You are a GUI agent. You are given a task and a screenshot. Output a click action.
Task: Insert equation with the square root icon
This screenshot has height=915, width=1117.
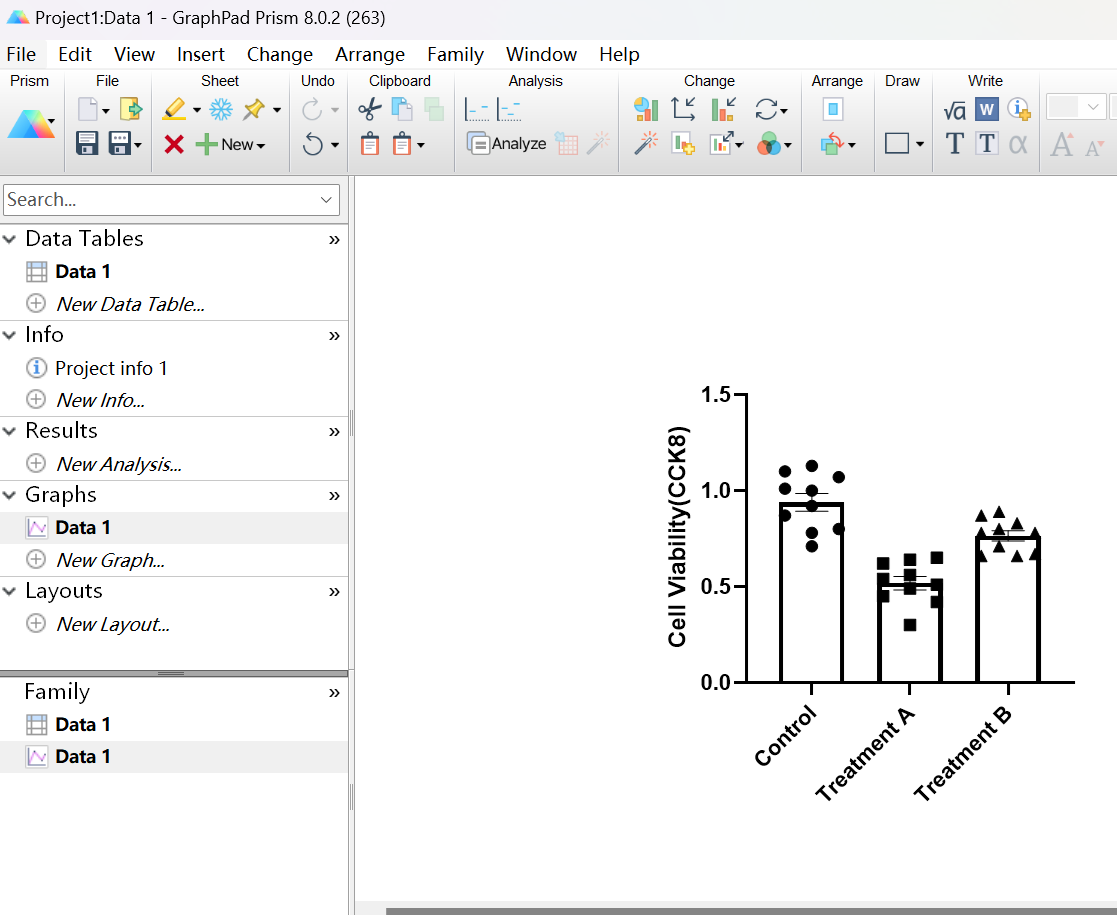(x=954, y=110)
